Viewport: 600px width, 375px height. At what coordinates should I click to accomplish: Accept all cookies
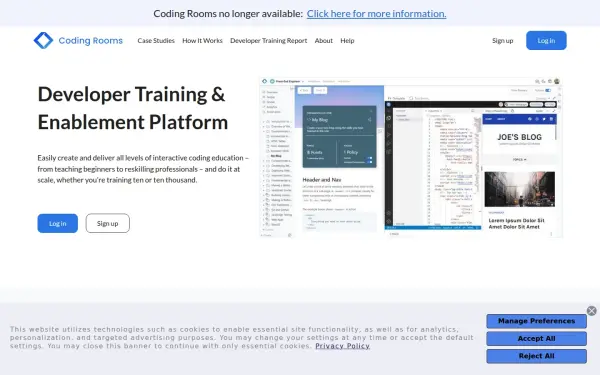point(536,339)
